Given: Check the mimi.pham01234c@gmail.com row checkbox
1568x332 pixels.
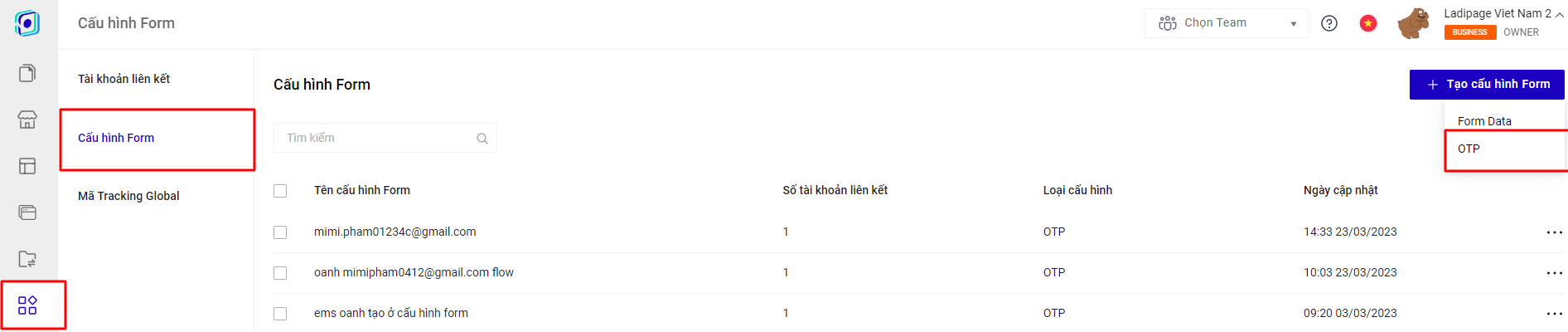Looking at the screenshot, I should point(280,232).
